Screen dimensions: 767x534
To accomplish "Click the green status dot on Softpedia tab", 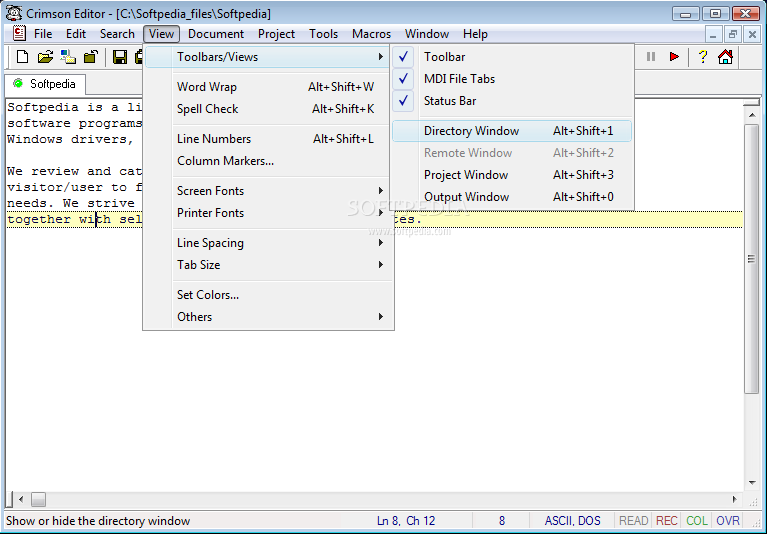I will 18,83.
